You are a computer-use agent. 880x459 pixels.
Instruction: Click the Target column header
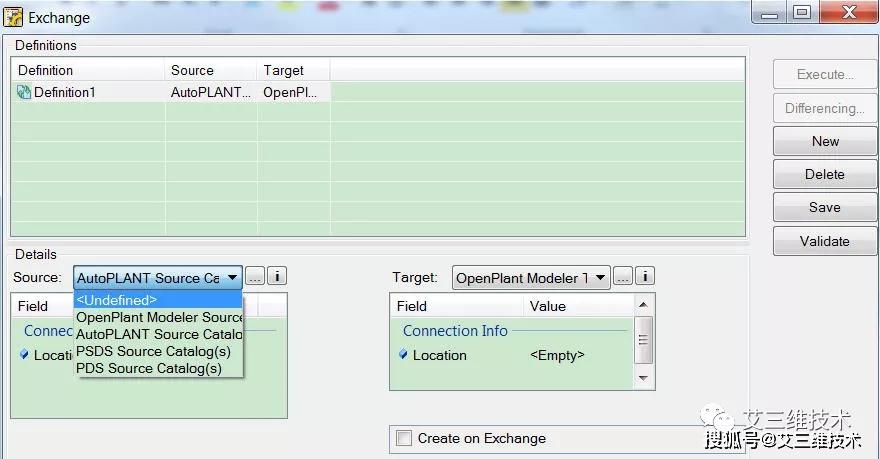click(294, 70)
